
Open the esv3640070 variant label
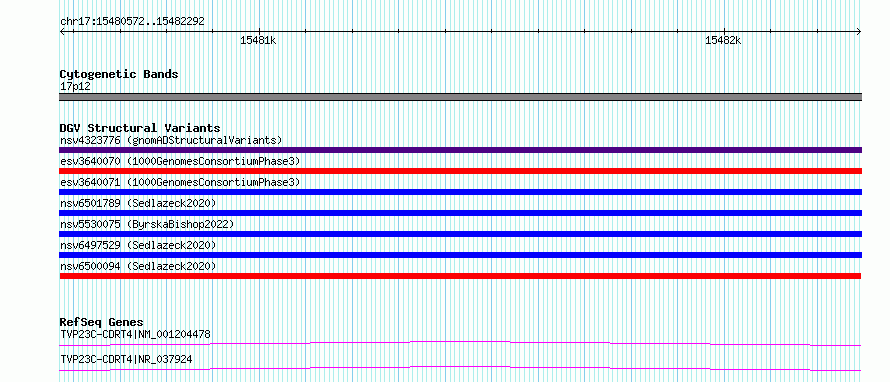tap(180, 161)
